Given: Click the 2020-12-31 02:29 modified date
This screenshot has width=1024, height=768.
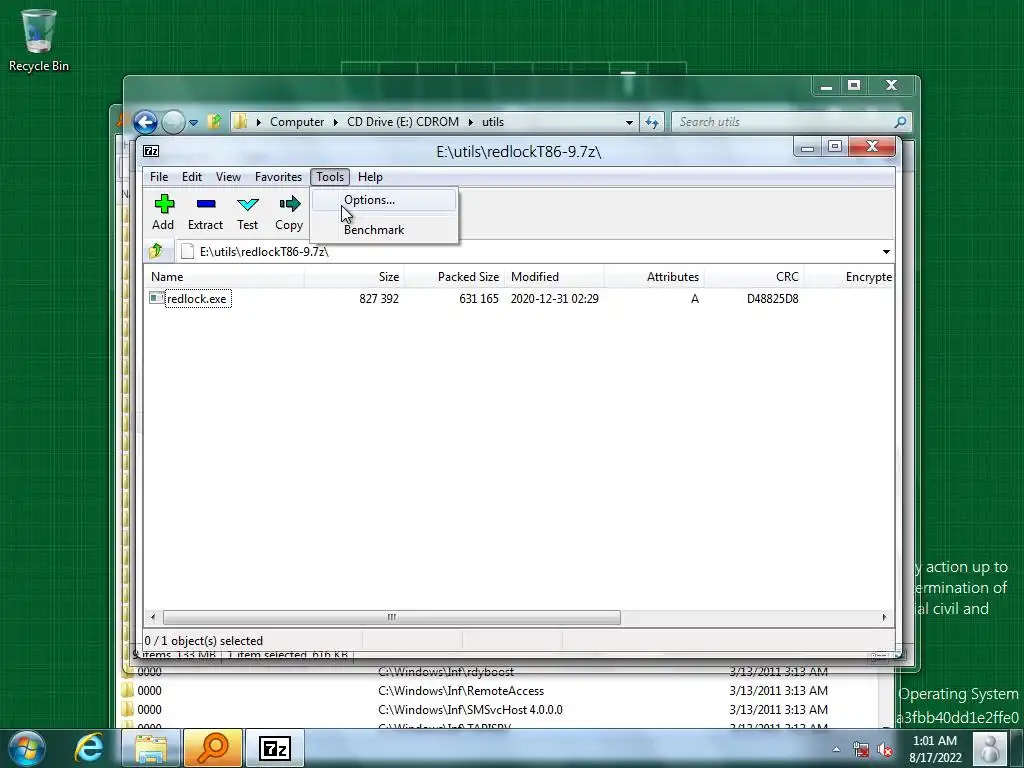Looking at the screenshot, I should [x=554, y=299].
